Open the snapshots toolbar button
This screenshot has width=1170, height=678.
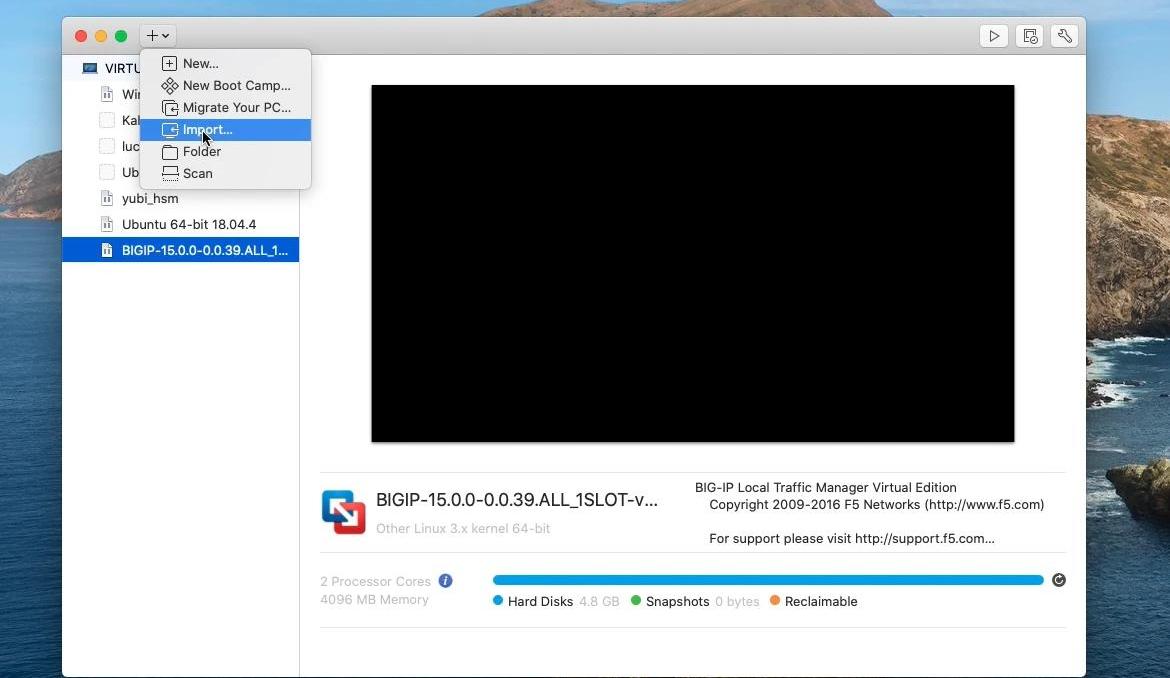1030,36
